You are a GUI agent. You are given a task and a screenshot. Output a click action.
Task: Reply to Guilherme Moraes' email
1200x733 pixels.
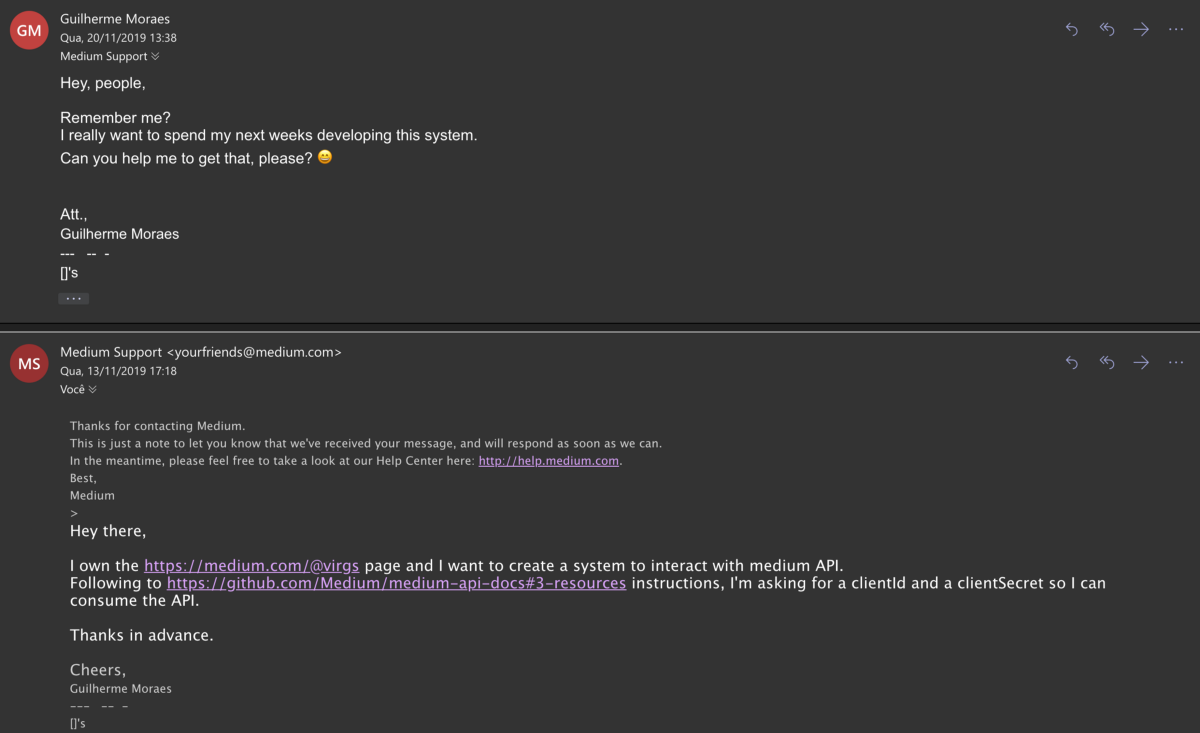(1072, 30)
